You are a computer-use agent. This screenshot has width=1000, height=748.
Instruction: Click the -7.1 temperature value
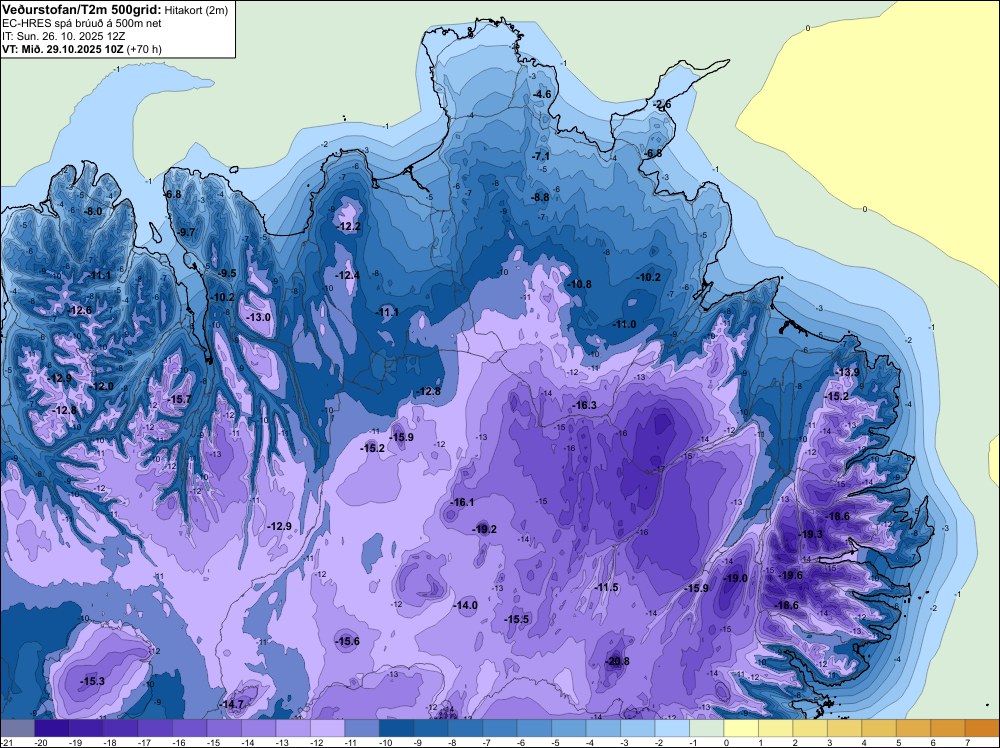pos(541,156)
